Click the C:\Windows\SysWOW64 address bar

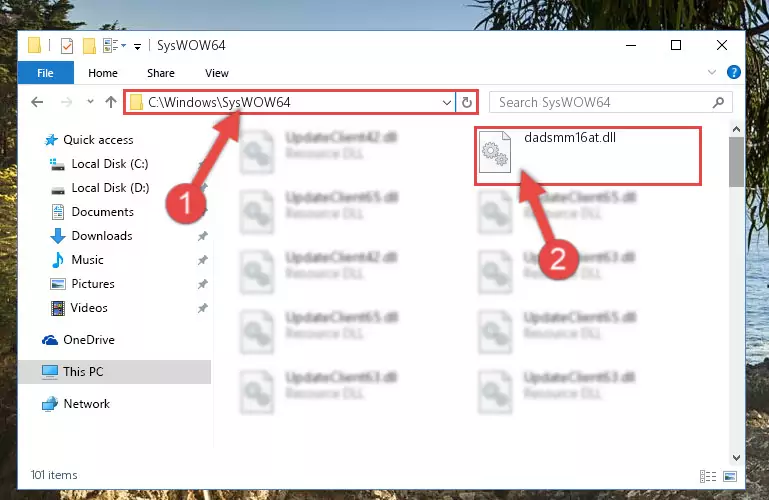pos(289,102)
